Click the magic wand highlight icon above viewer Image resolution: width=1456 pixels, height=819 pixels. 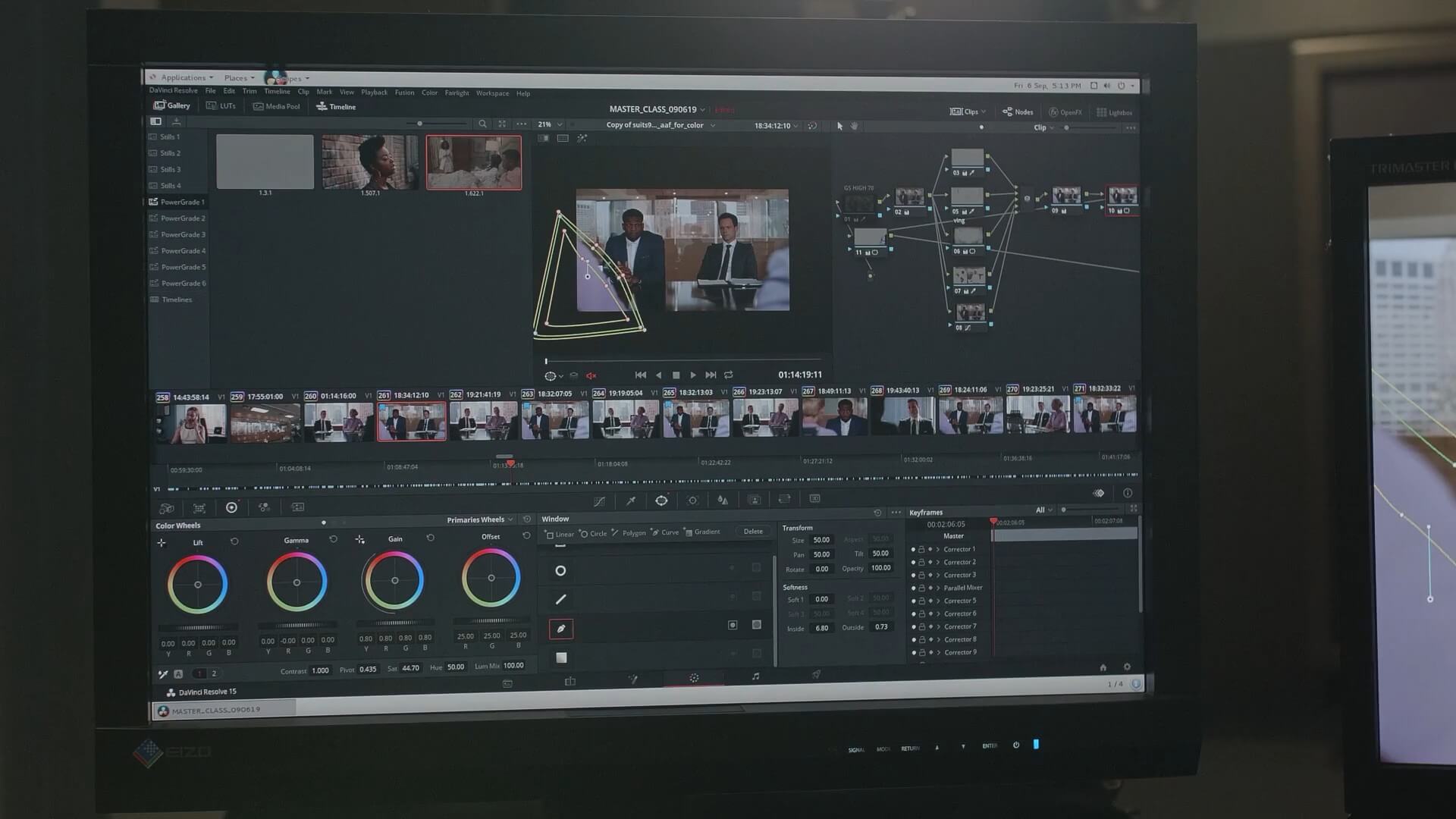point(582,138)
